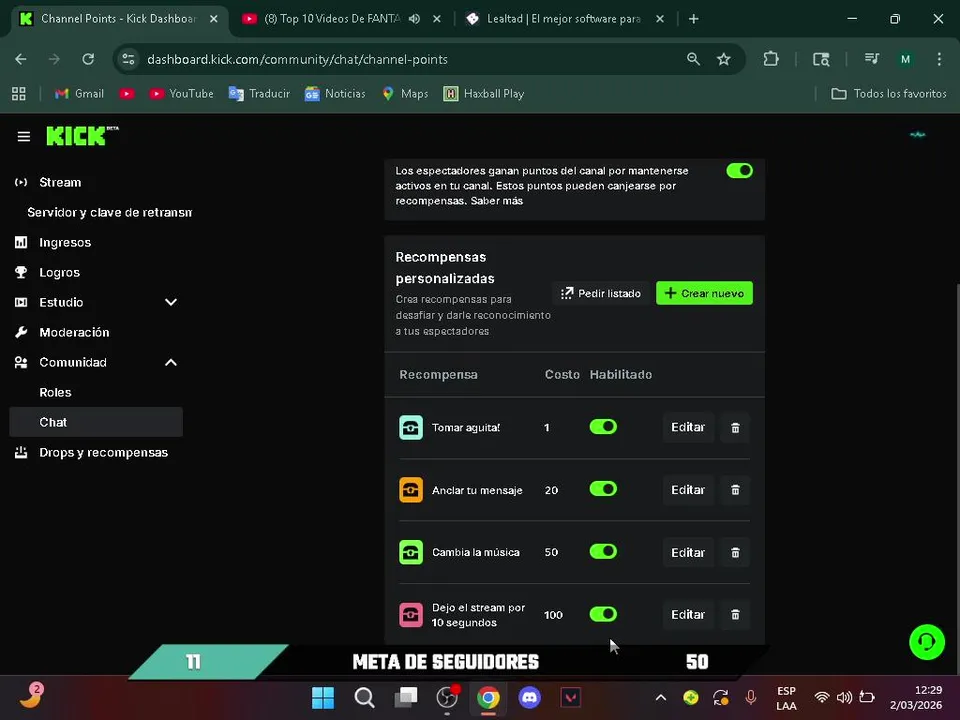Viewport: 960px width, 720px height.
Task: Toggle off the Cambia la música reward
Action: tap(603, 552)
